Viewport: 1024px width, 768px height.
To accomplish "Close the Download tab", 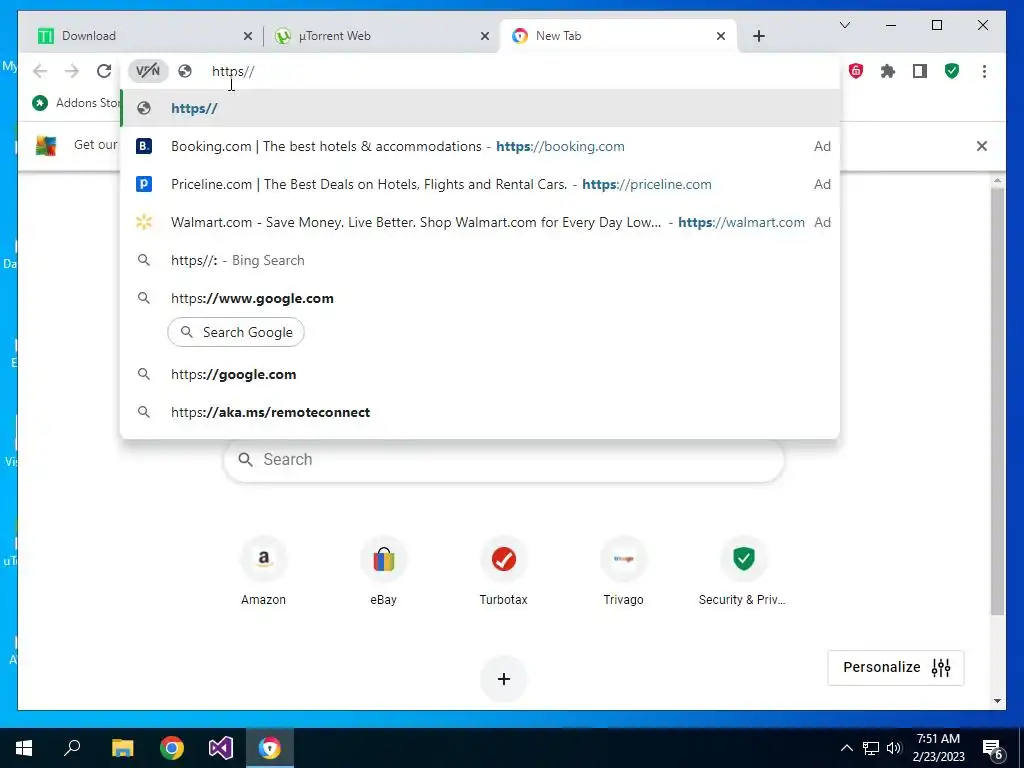I will (248, 37).
